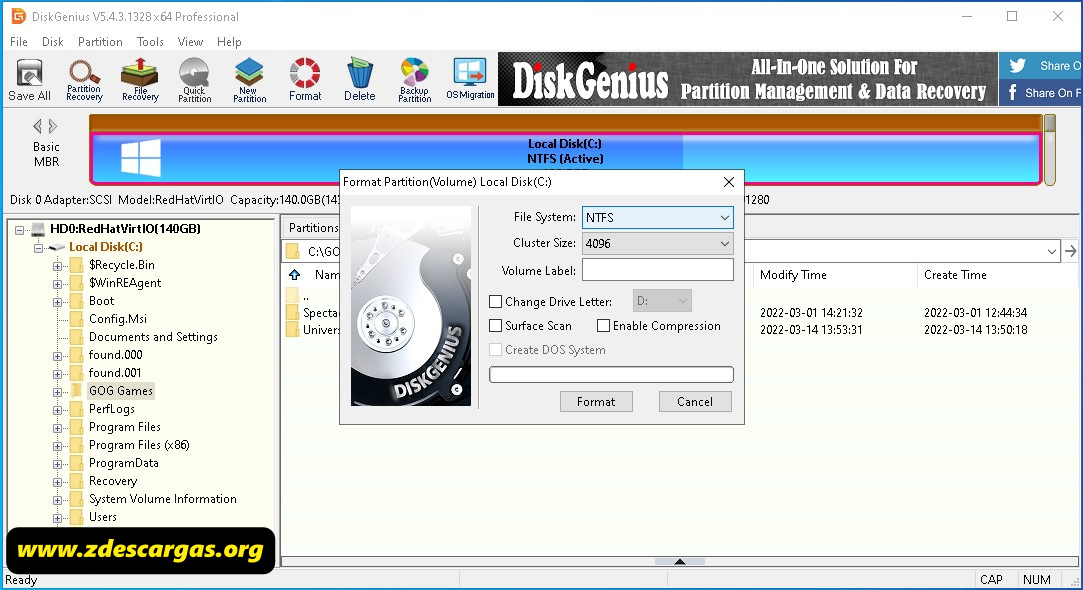Viewport: 1083px width, 590px height.
Task: Tick the Surface Scan checkbox
Action: 495,325
